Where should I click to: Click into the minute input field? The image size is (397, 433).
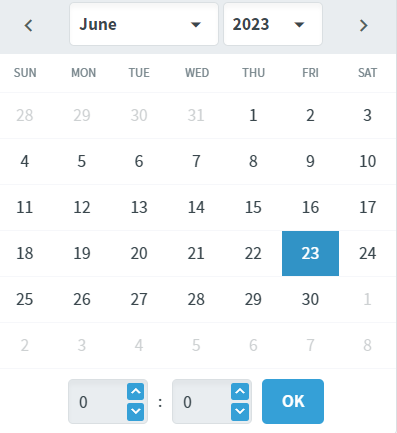pos(202,402)
